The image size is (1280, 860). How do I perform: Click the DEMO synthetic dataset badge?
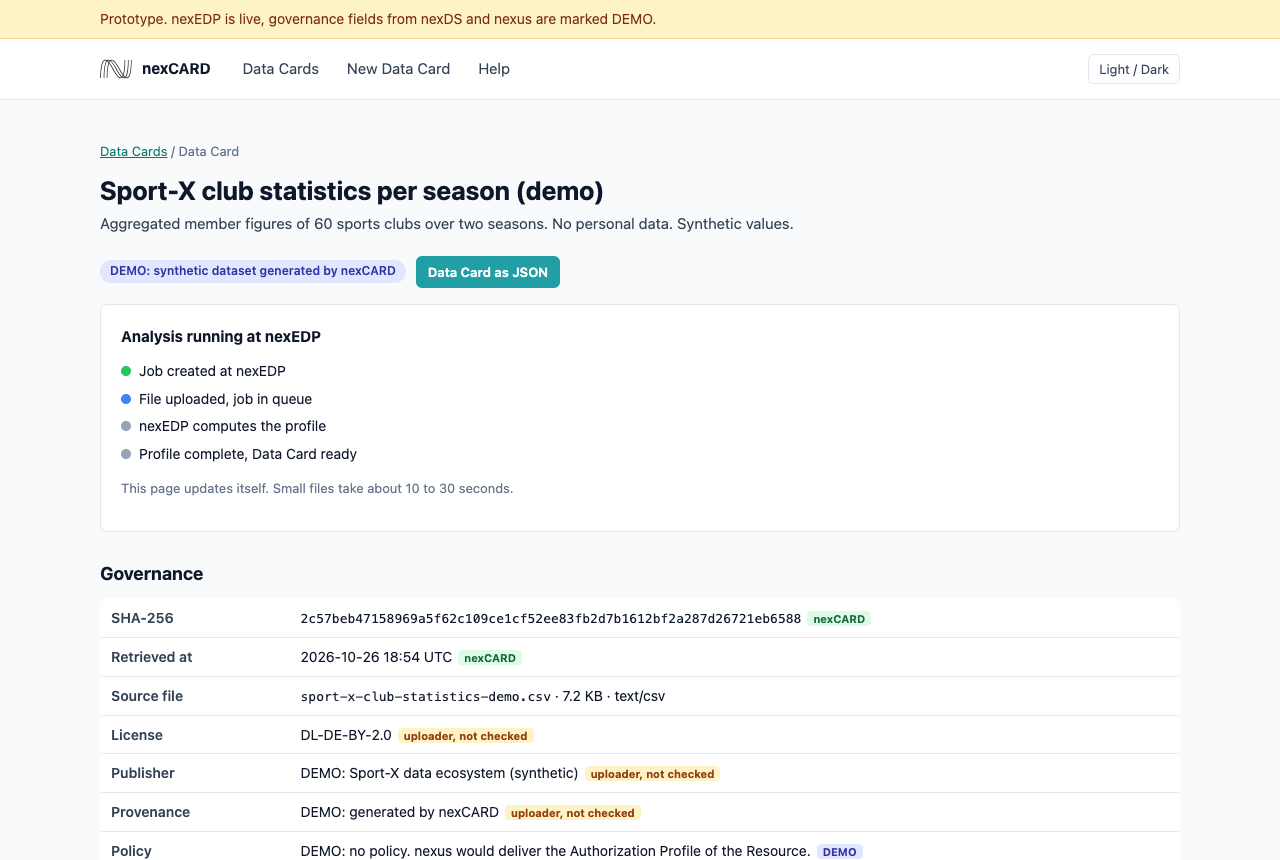coord(253,271)
